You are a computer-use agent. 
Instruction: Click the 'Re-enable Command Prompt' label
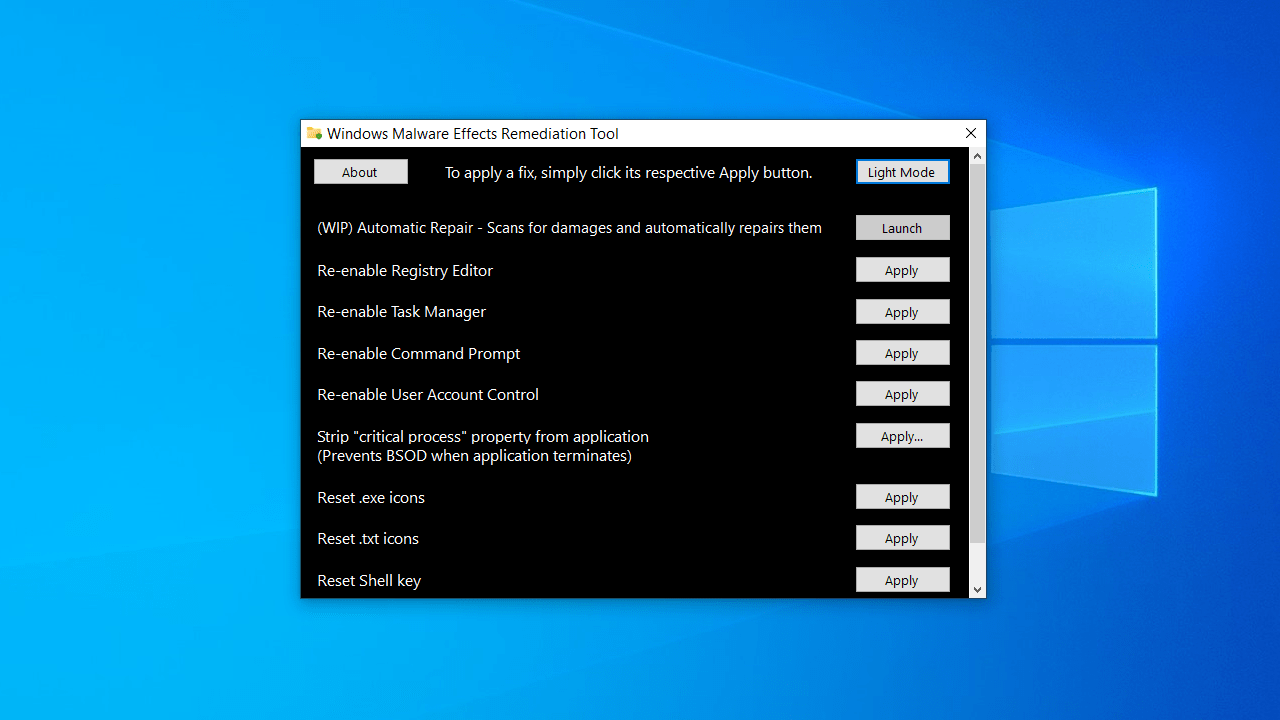pos(419,353)
